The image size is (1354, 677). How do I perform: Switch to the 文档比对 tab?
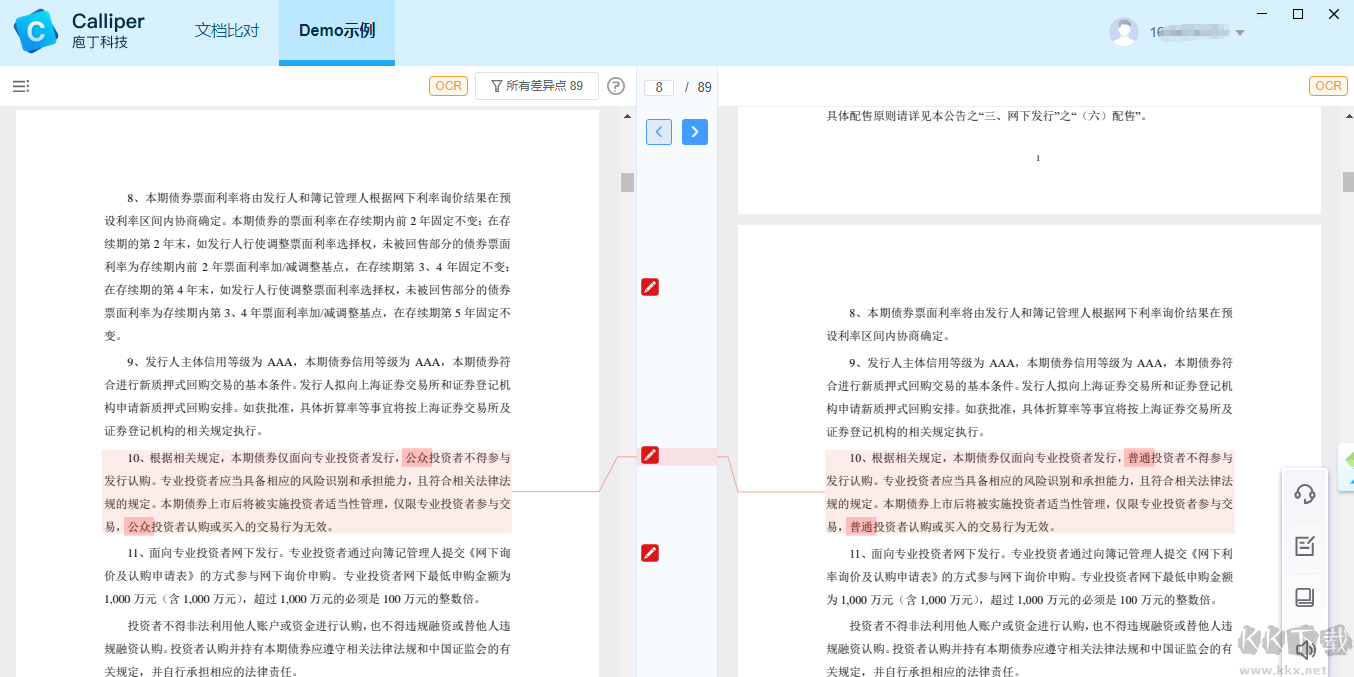pos(227,31)
